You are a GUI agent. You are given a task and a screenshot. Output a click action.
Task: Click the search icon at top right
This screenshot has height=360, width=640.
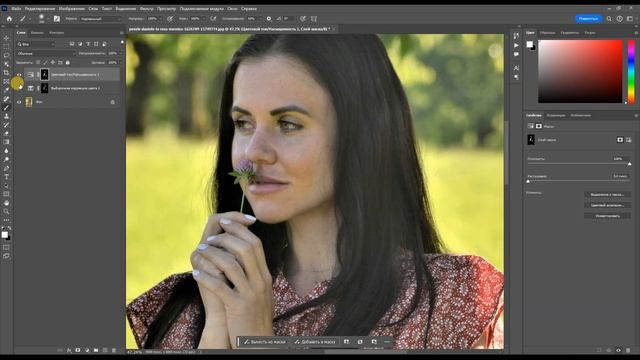609,19
